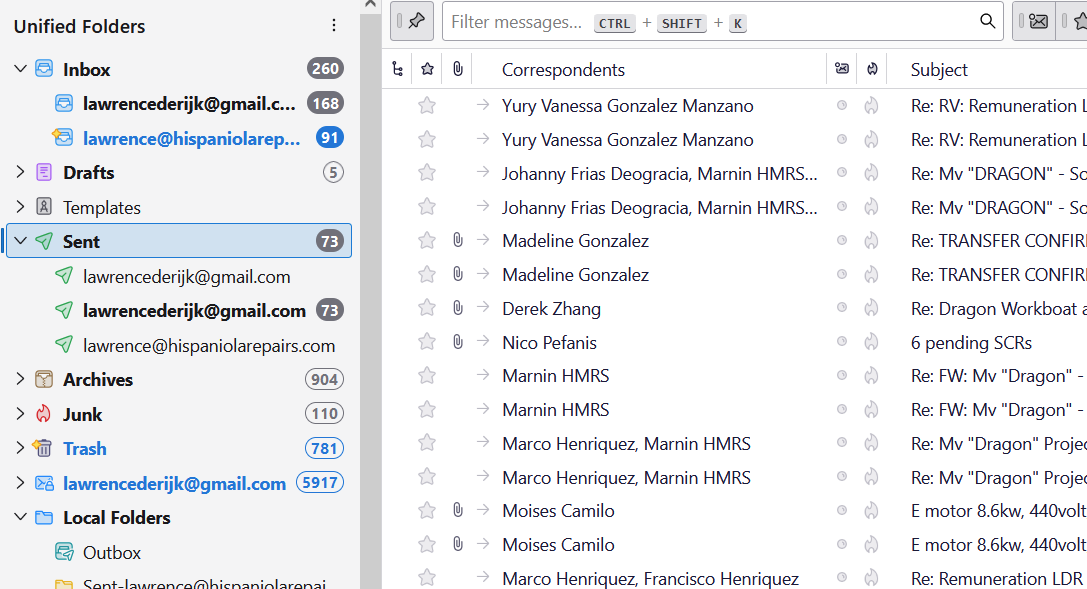This screenshot has height=589, width=1087.
Task: Click the Inbox folder icon
Action: [44, 69]
